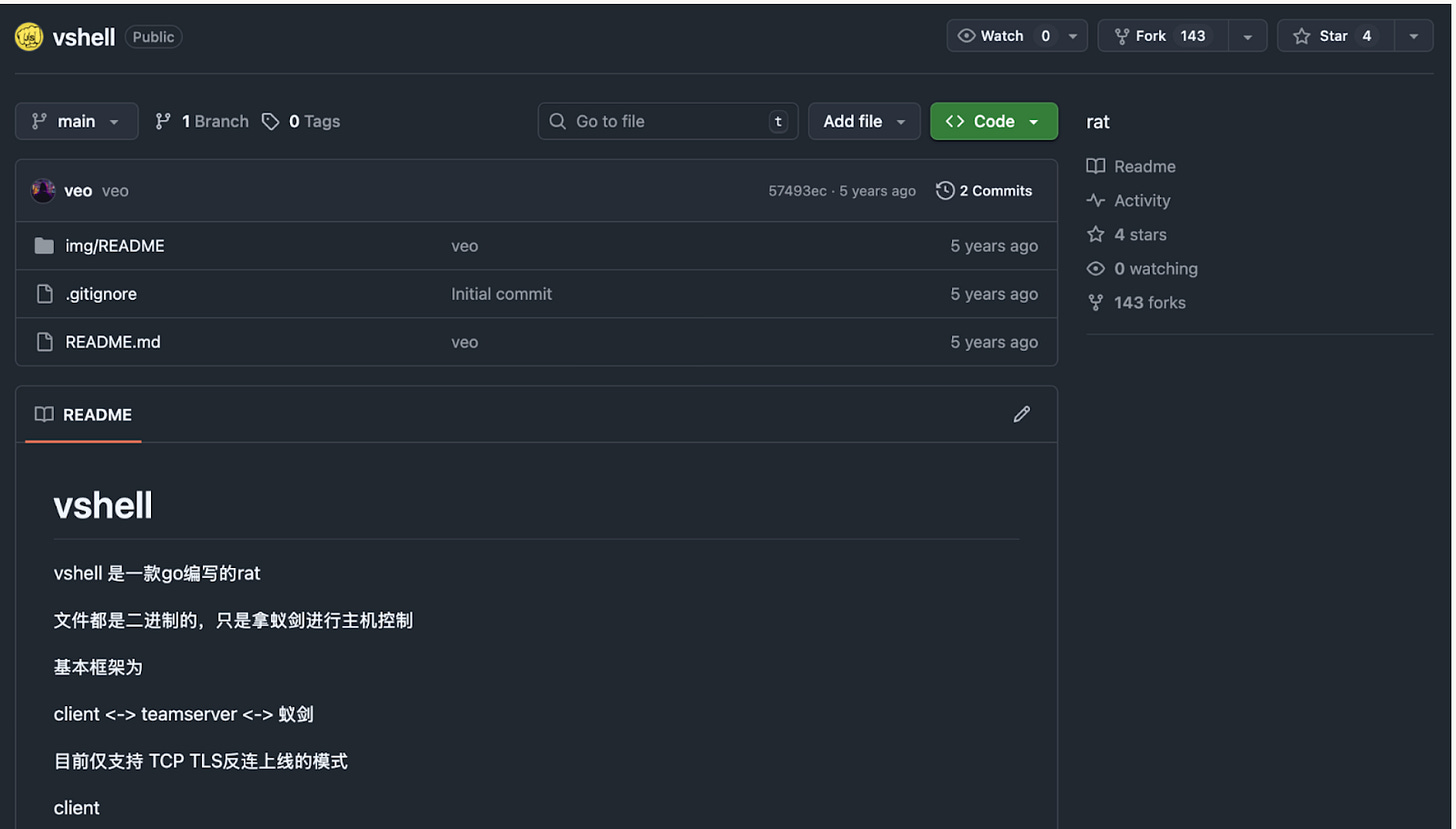Open Readme link in About sidebar
The width and height of the screenshot is (1456, 829).
click(1131, 166)
